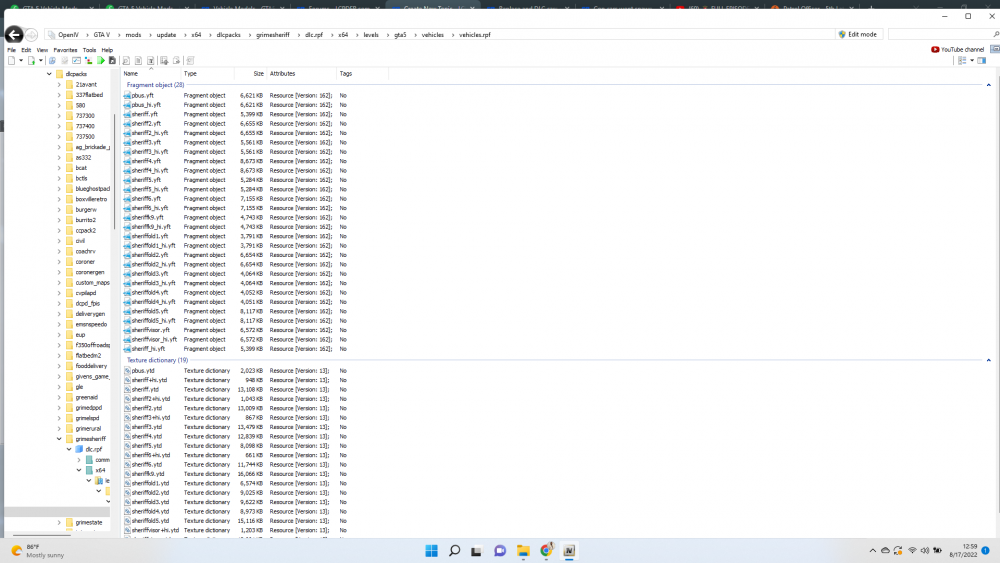The image size is (1000, 563).
Task: Select file sheriffvisor_hi.yft
Action: click(154, 340)
